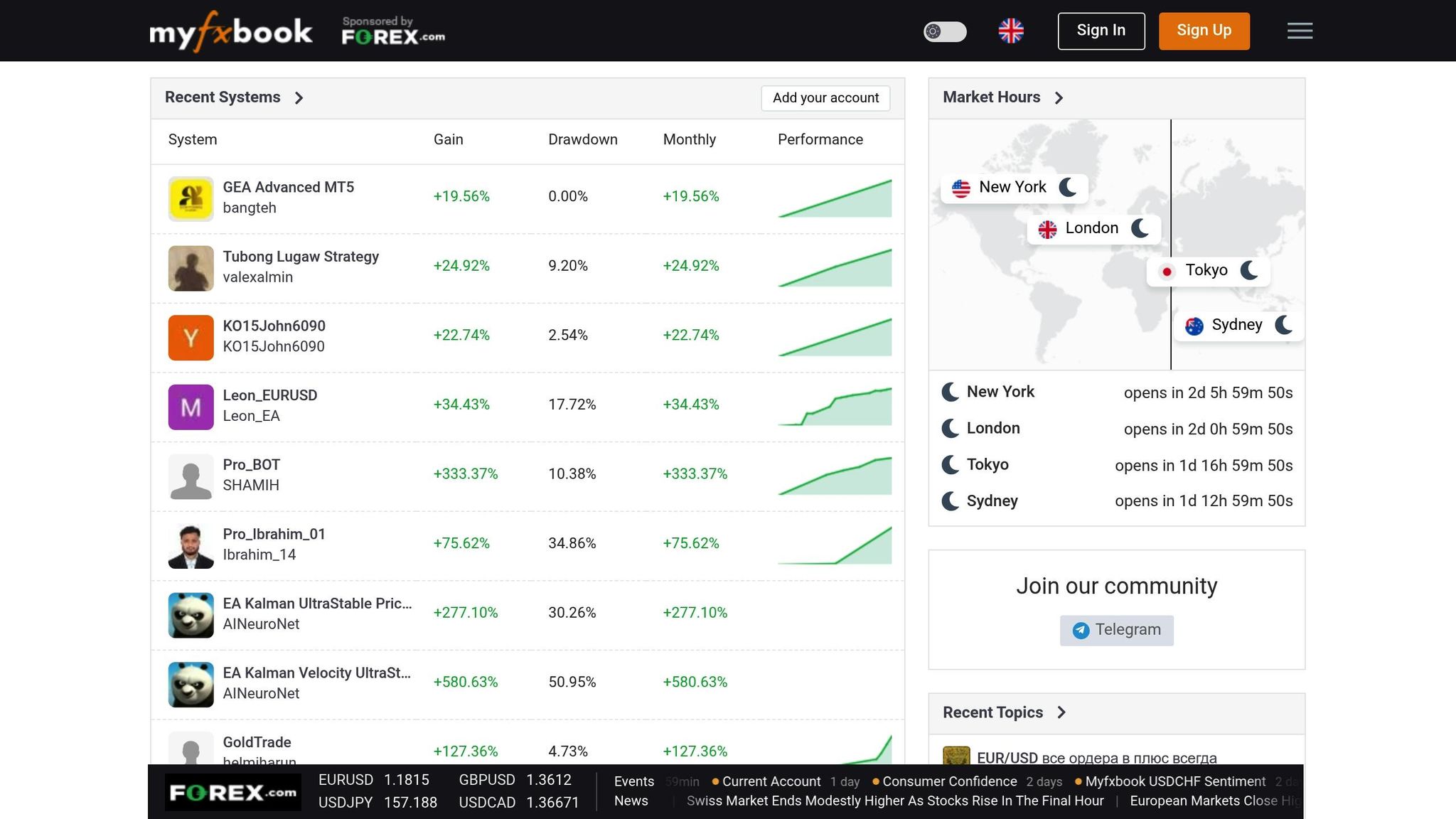Click the Add your account button
Screen dimensions: 1456x819
[825, 98]
